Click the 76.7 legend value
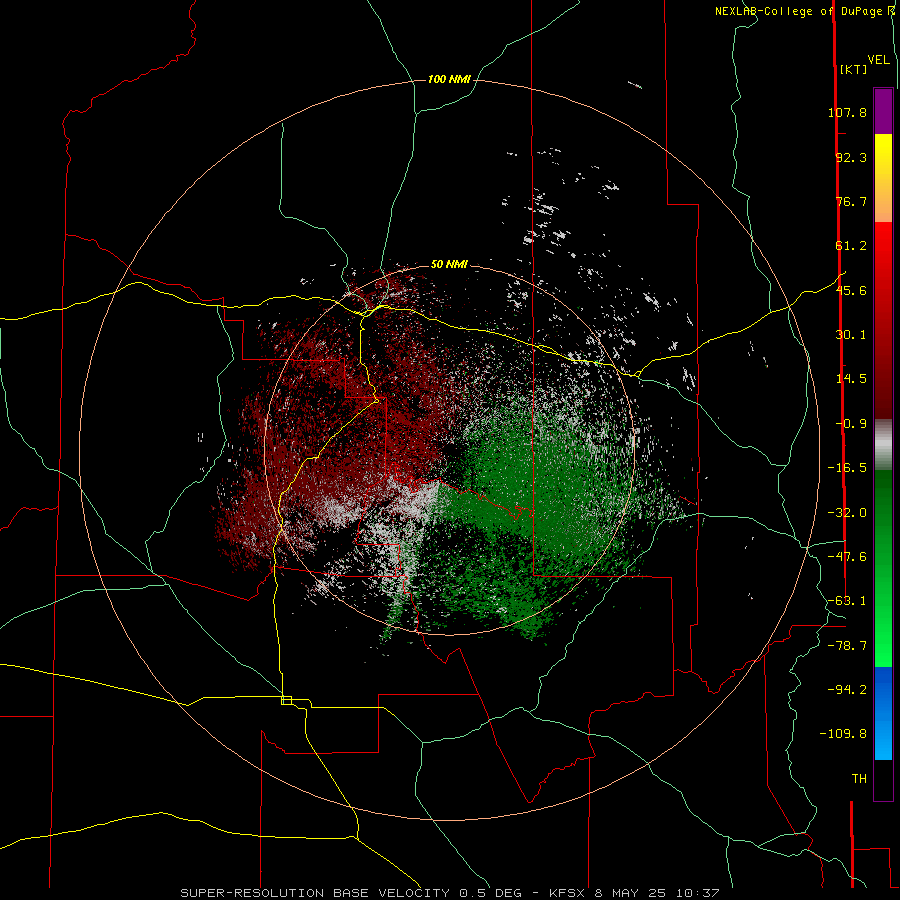This screenshot has width=900, height=900. (851, 201)
